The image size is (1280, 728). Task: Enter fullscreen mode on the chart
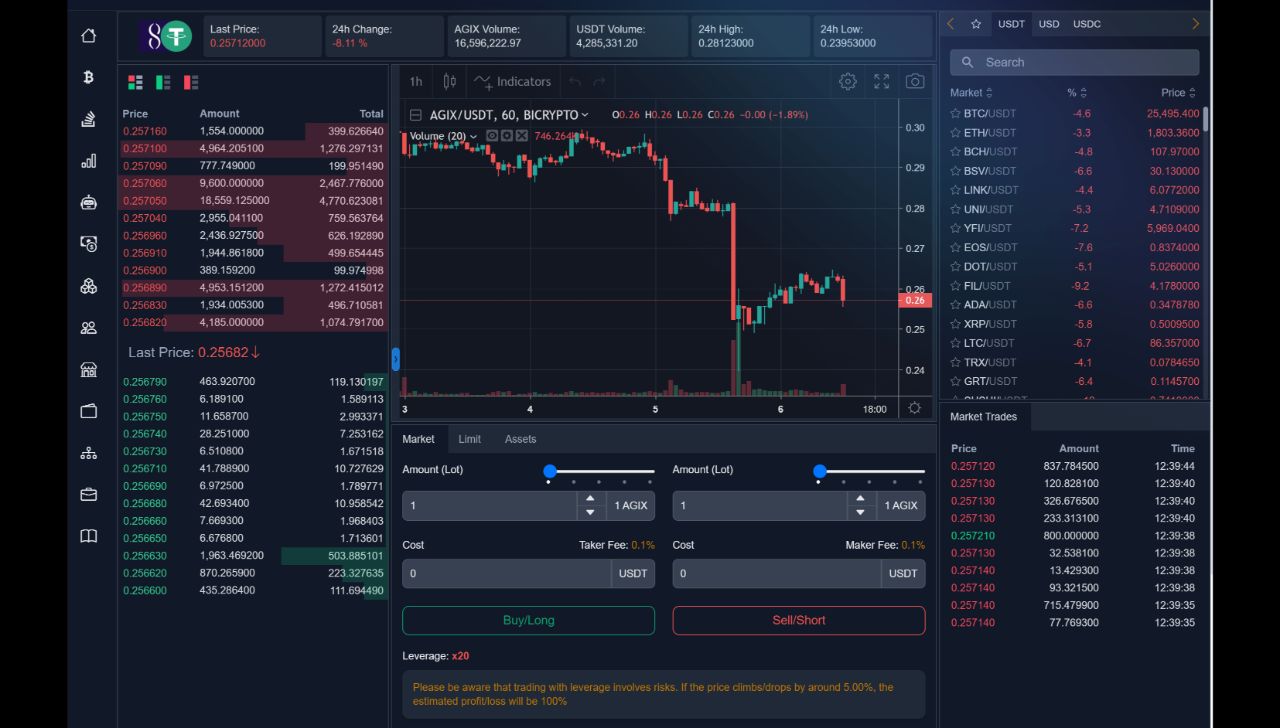pos(881,82)
